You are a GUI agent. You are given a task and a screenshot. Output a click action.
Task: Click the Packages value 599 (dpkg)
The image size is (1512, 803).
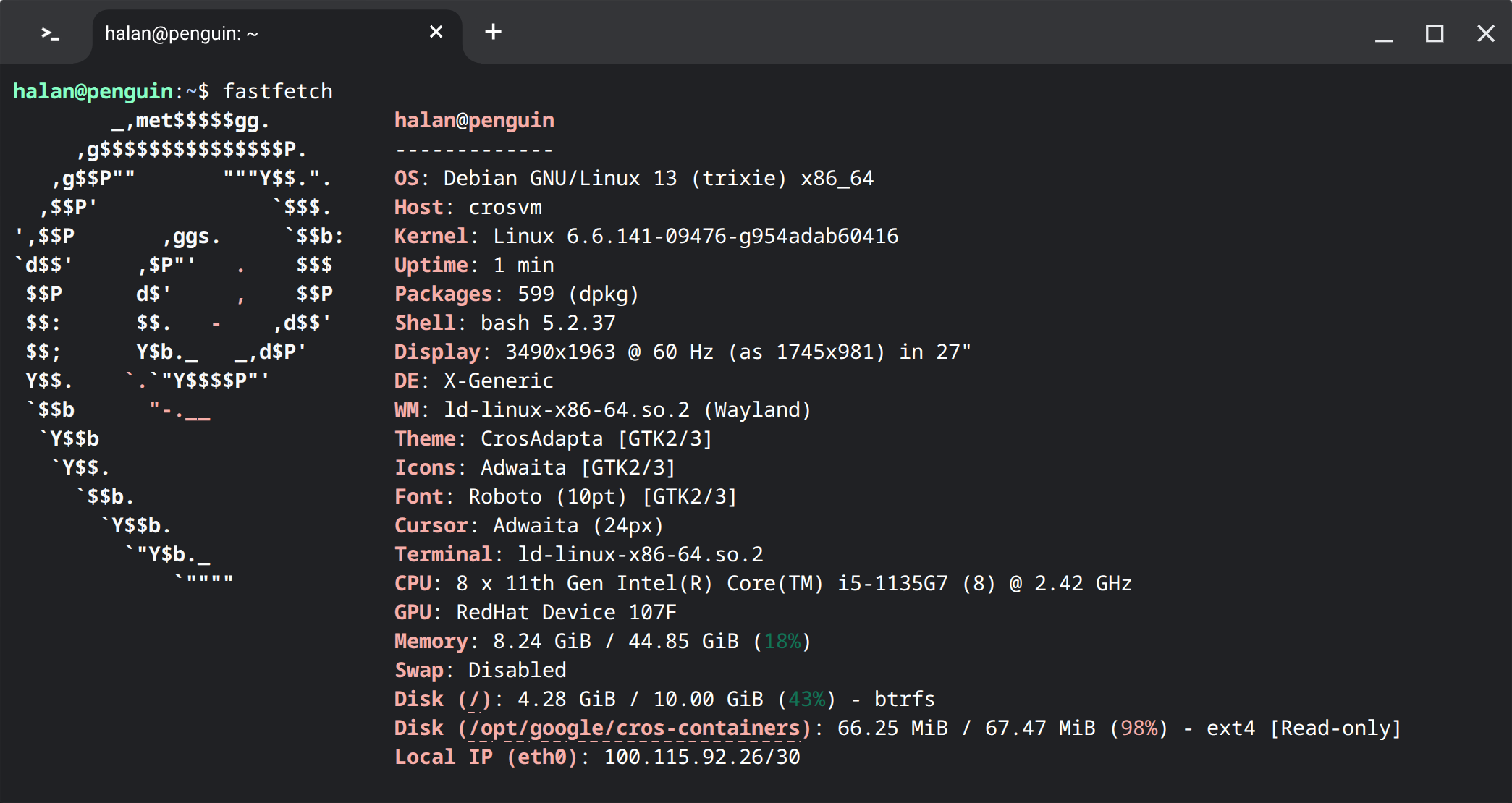(578, 294)
